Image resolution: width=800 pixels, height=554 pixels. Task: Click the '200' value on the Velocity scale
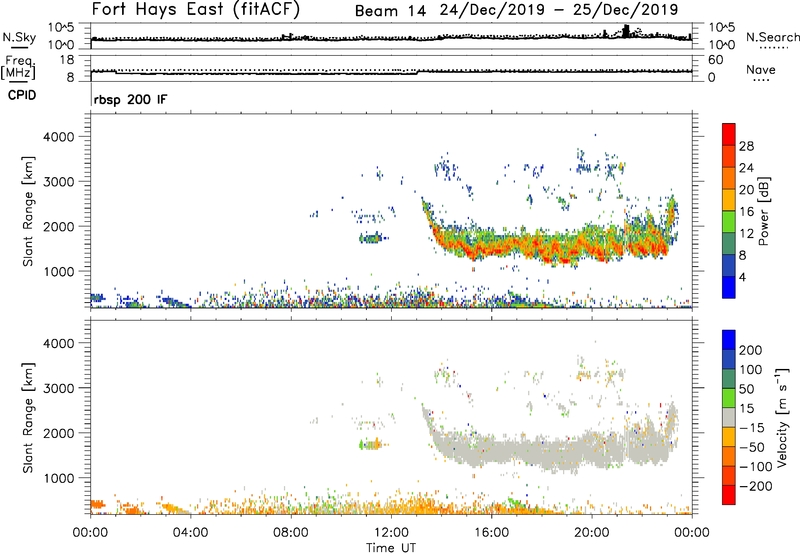750,350
